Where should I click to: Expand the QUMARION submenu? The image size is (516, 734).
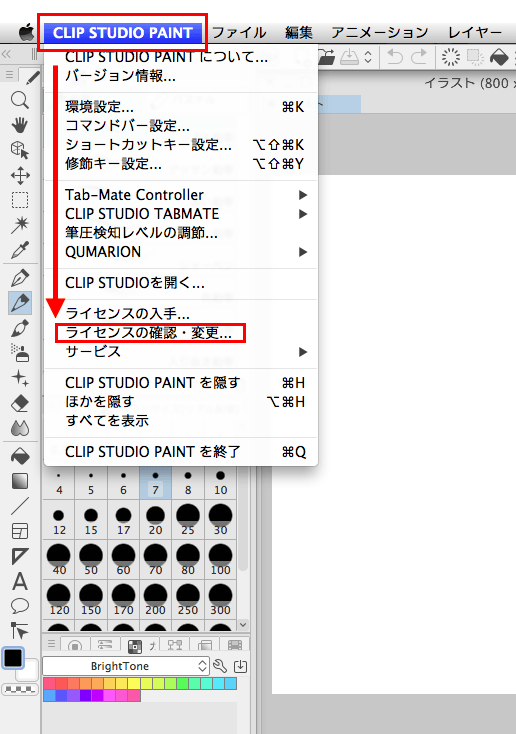181,252
